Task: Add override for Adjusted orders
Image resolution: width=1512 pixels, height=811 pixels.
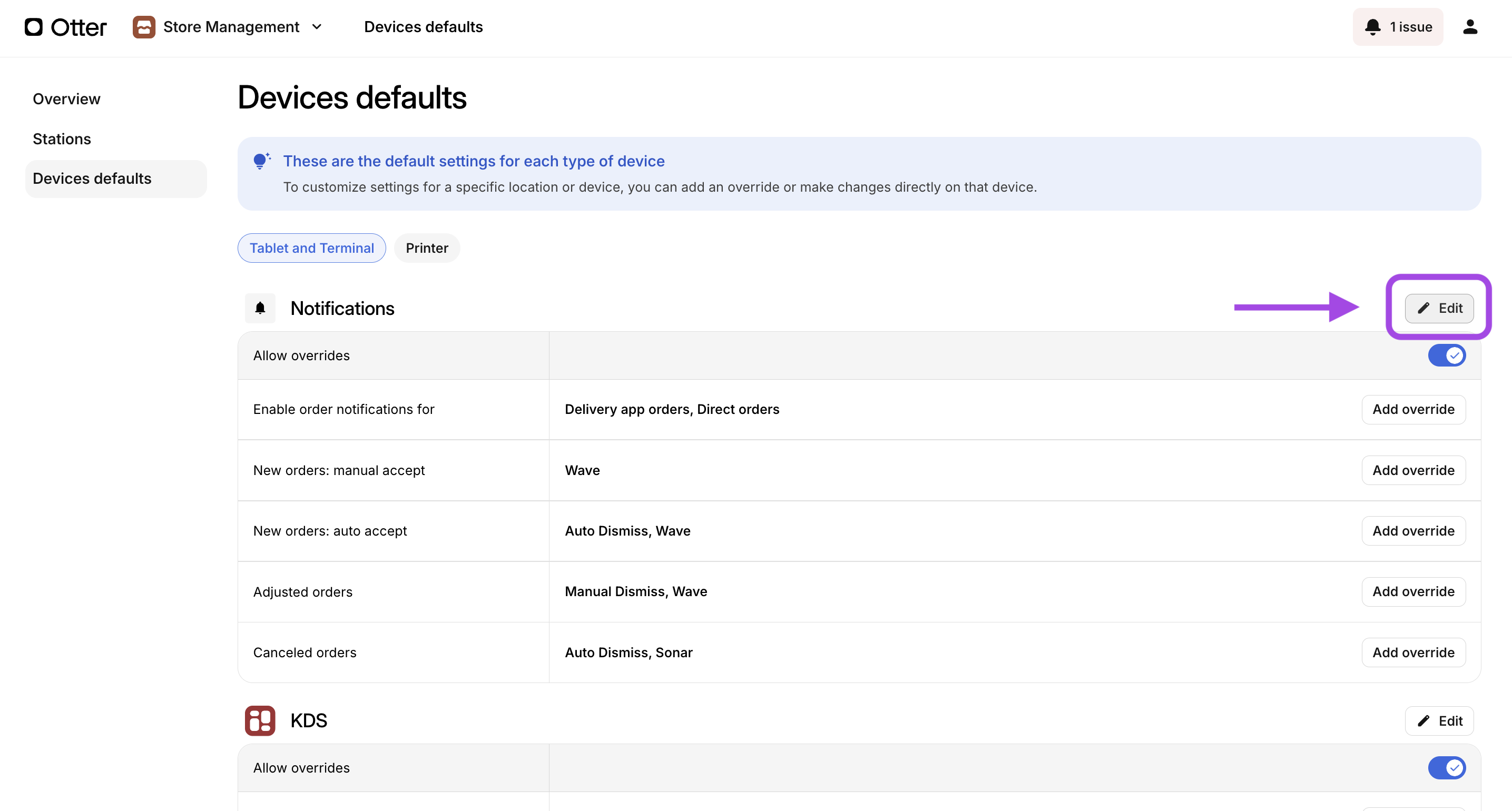Action: pyautogui.click(x=1413, y=591)
